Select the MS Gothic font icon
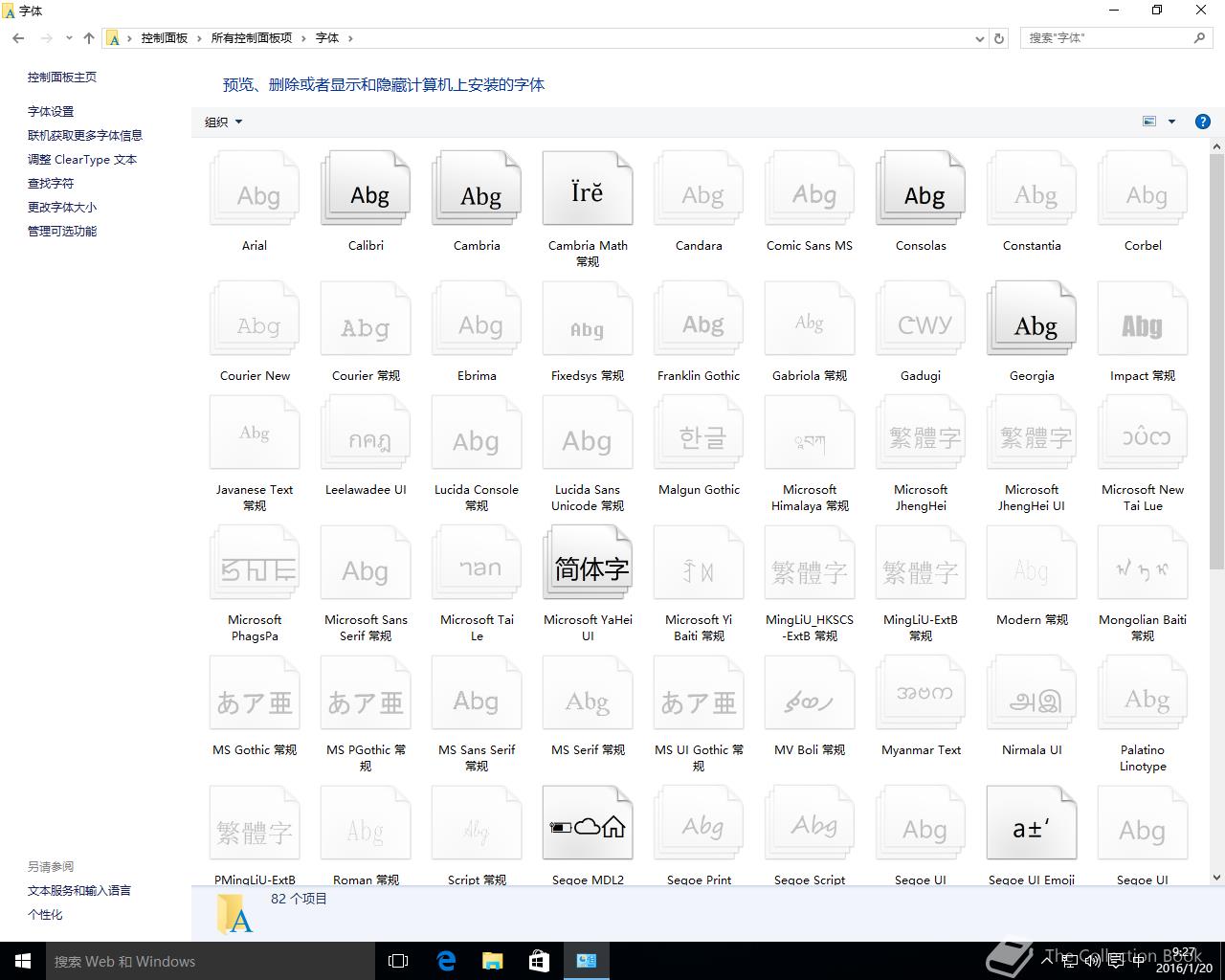The height and width of the screenshot is (980, 1225). point(255,693)
